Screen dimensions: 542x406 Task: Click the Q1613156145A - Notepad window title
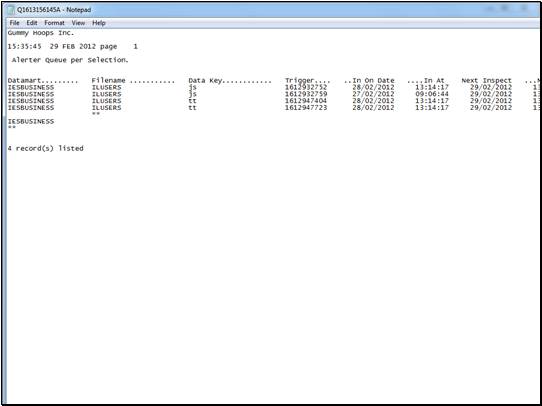(x=54, y=10)
